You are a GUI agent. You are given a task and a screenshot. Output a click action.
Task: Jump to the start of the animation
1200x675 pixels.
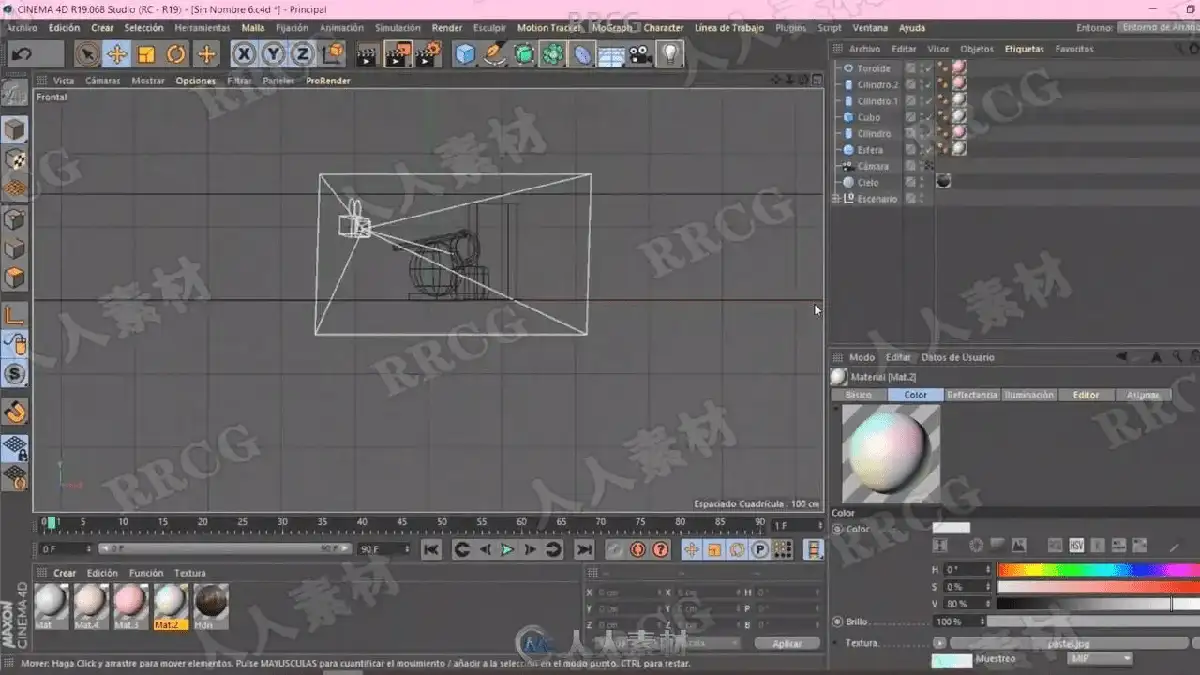click(431, 550)
